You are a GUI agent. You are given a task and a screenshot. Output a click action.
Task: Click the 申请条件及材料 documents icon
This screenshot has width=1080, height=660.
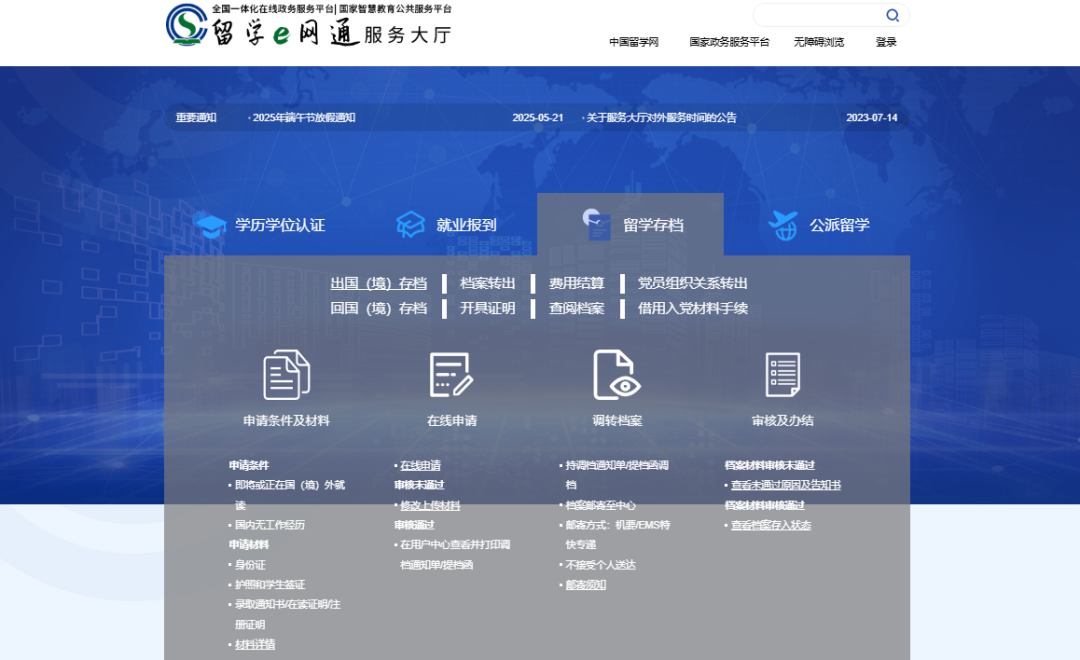[287, 375]
